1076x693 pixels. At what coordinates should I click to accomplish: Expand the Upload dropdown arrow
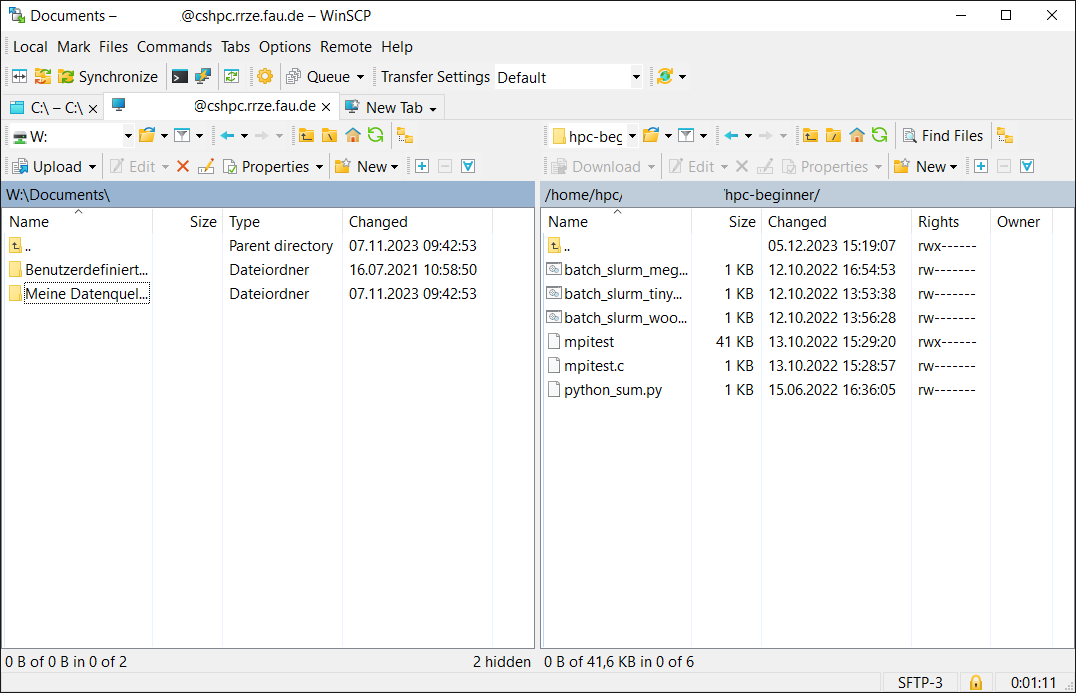[x=93, y=167]
